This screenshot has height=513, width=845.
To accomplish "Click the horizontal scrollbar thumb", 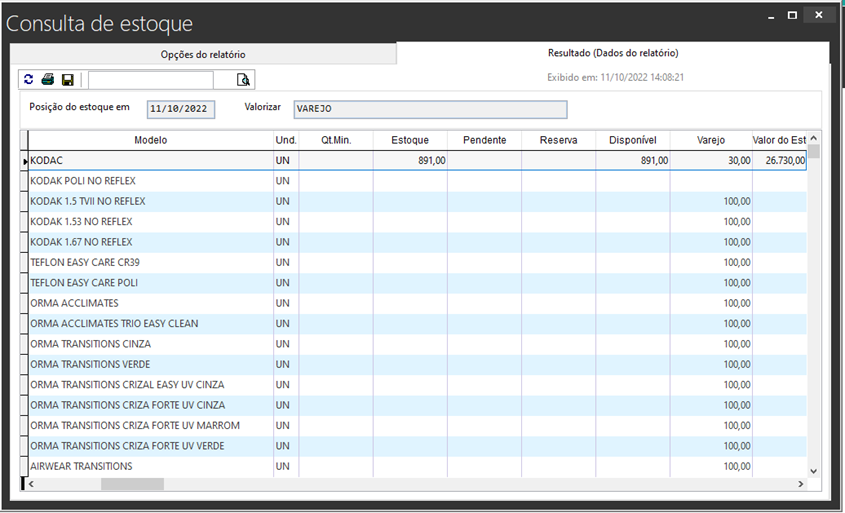I will coord(132,484).
